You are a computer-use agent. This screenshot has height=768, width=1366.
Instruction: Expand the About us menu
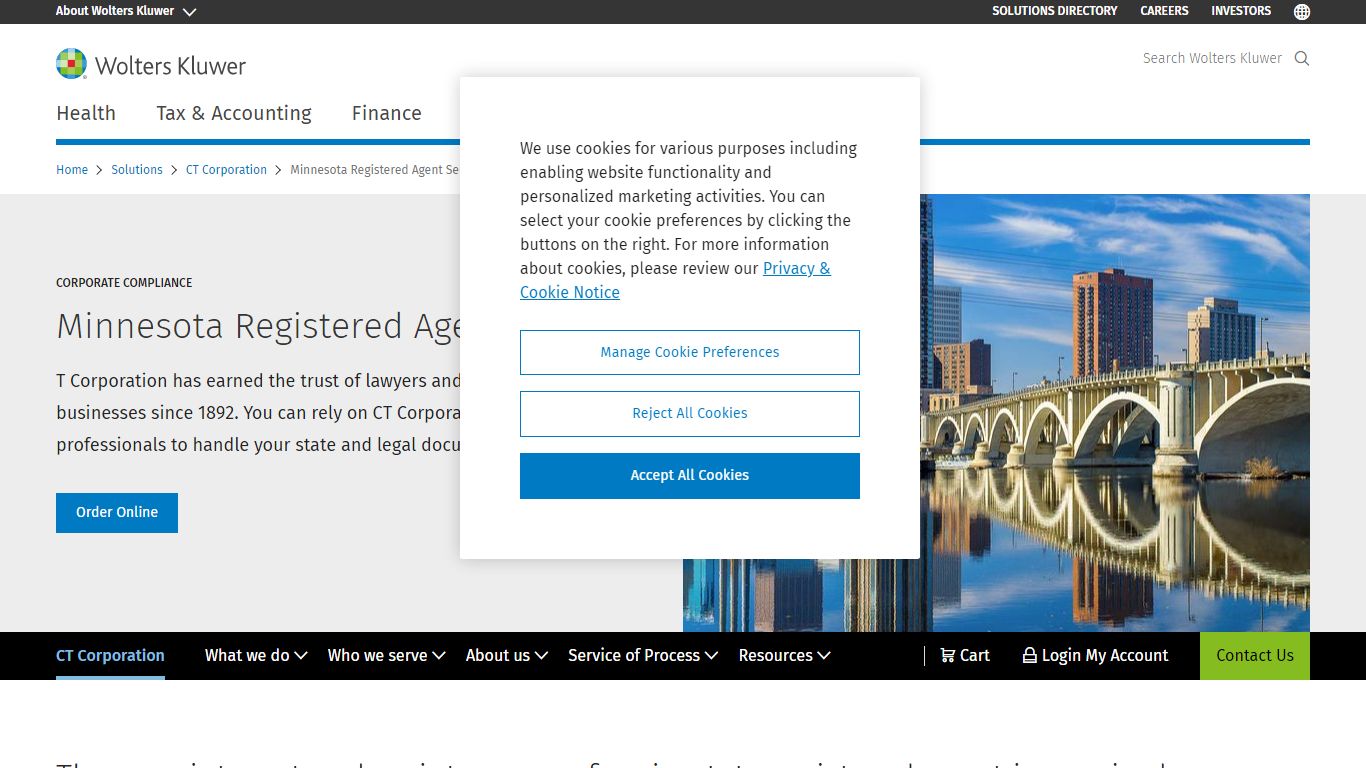pos(506,656)
